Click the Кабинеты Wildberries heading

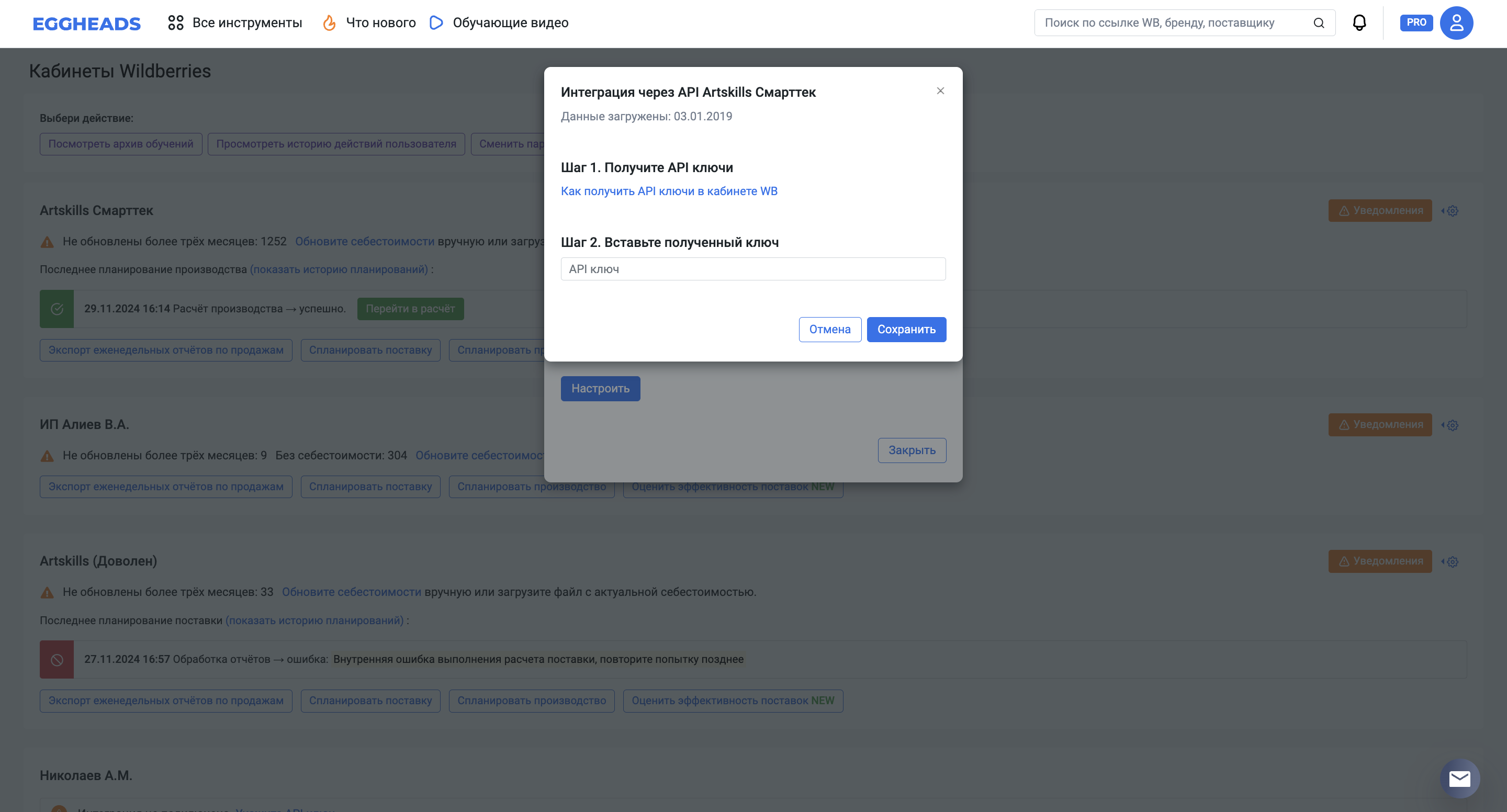120,71
